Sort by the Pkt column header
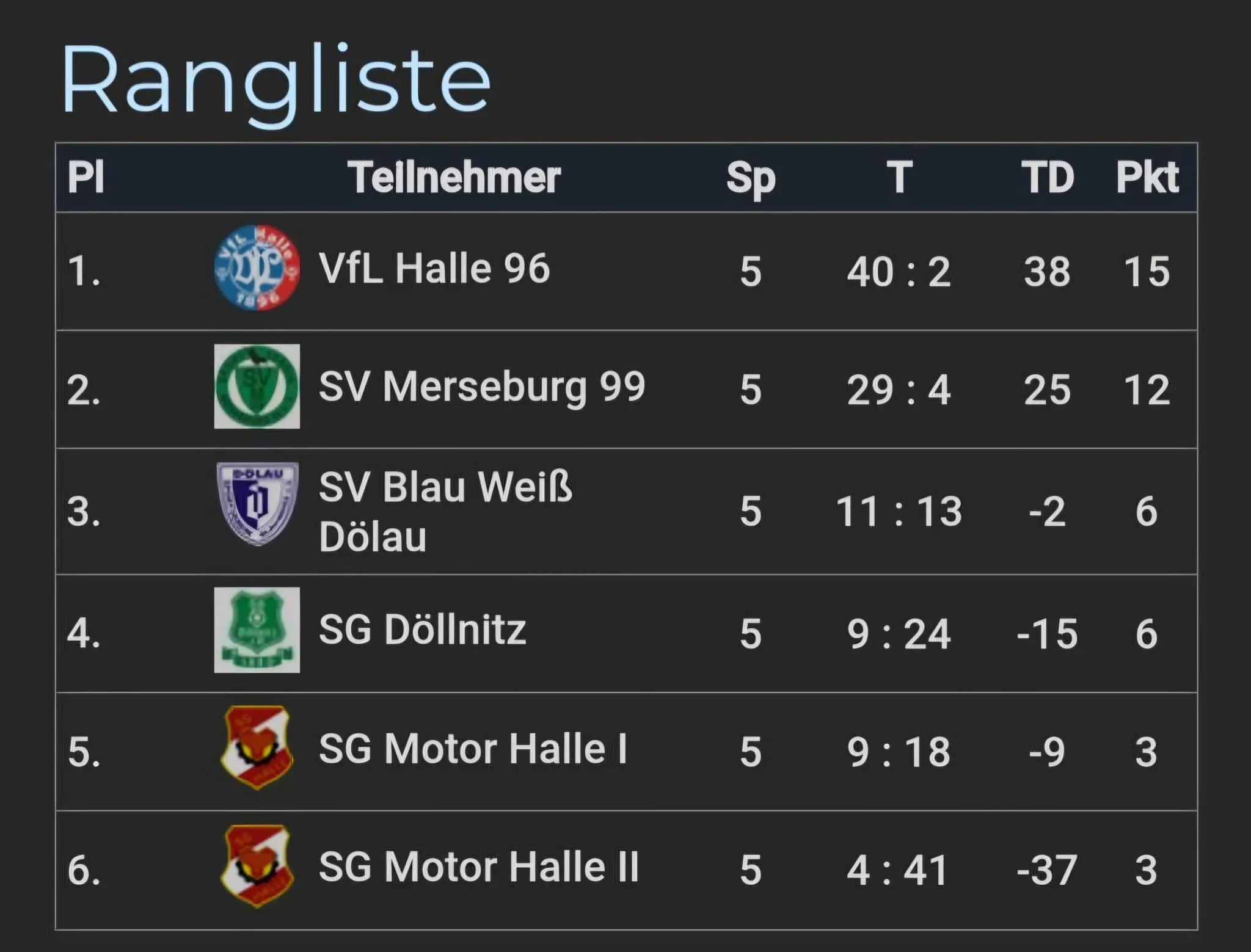The image size is (1251, 952). pos(1147,178)
